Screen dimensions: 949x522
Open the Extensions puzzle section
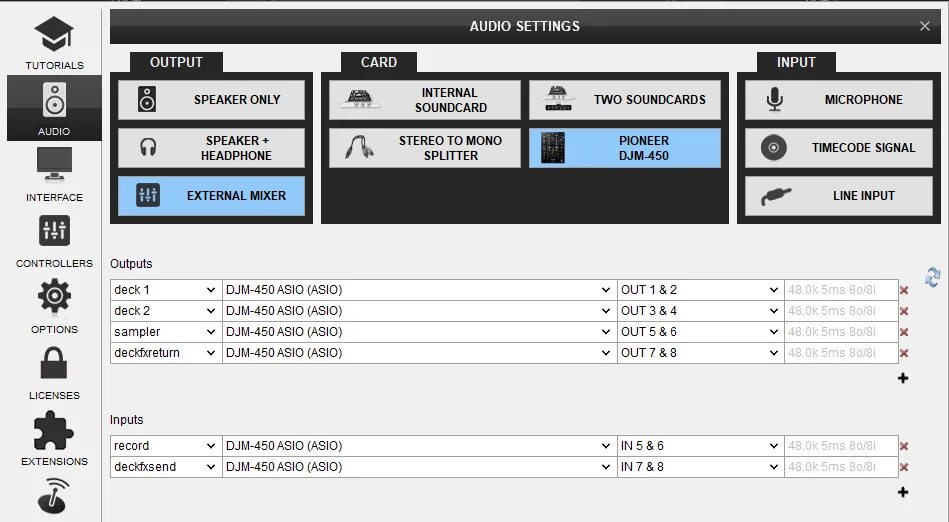(x=54, y=439)
